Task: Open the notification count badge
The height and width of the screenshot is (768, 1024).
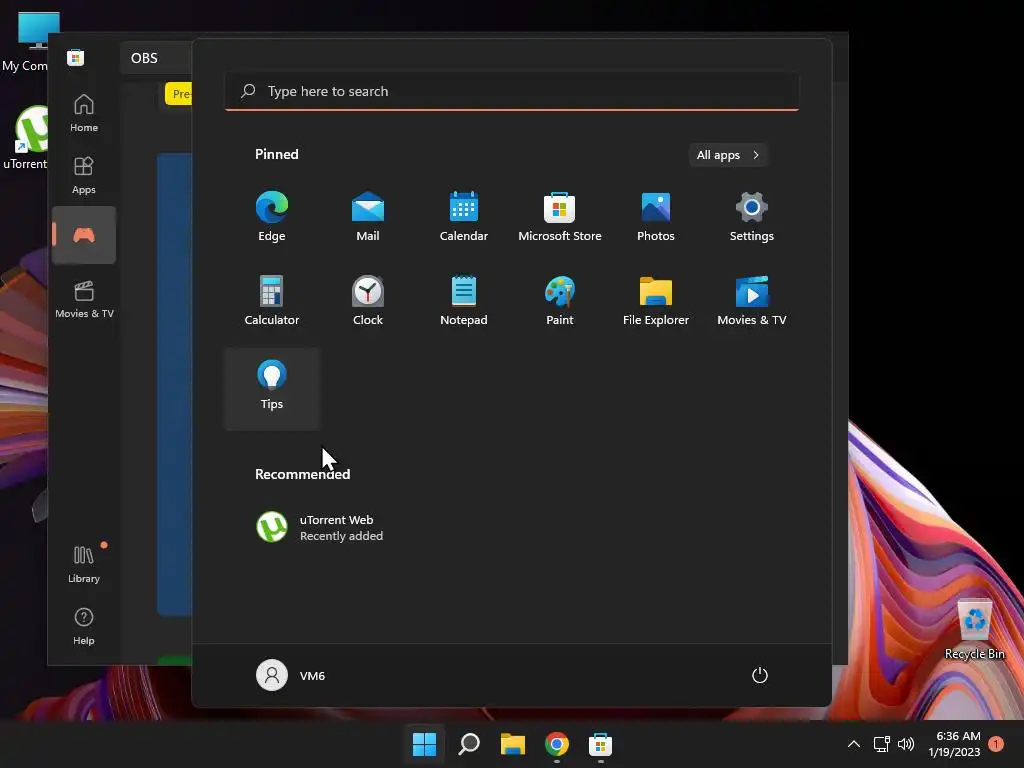Action: click(996, 744)
